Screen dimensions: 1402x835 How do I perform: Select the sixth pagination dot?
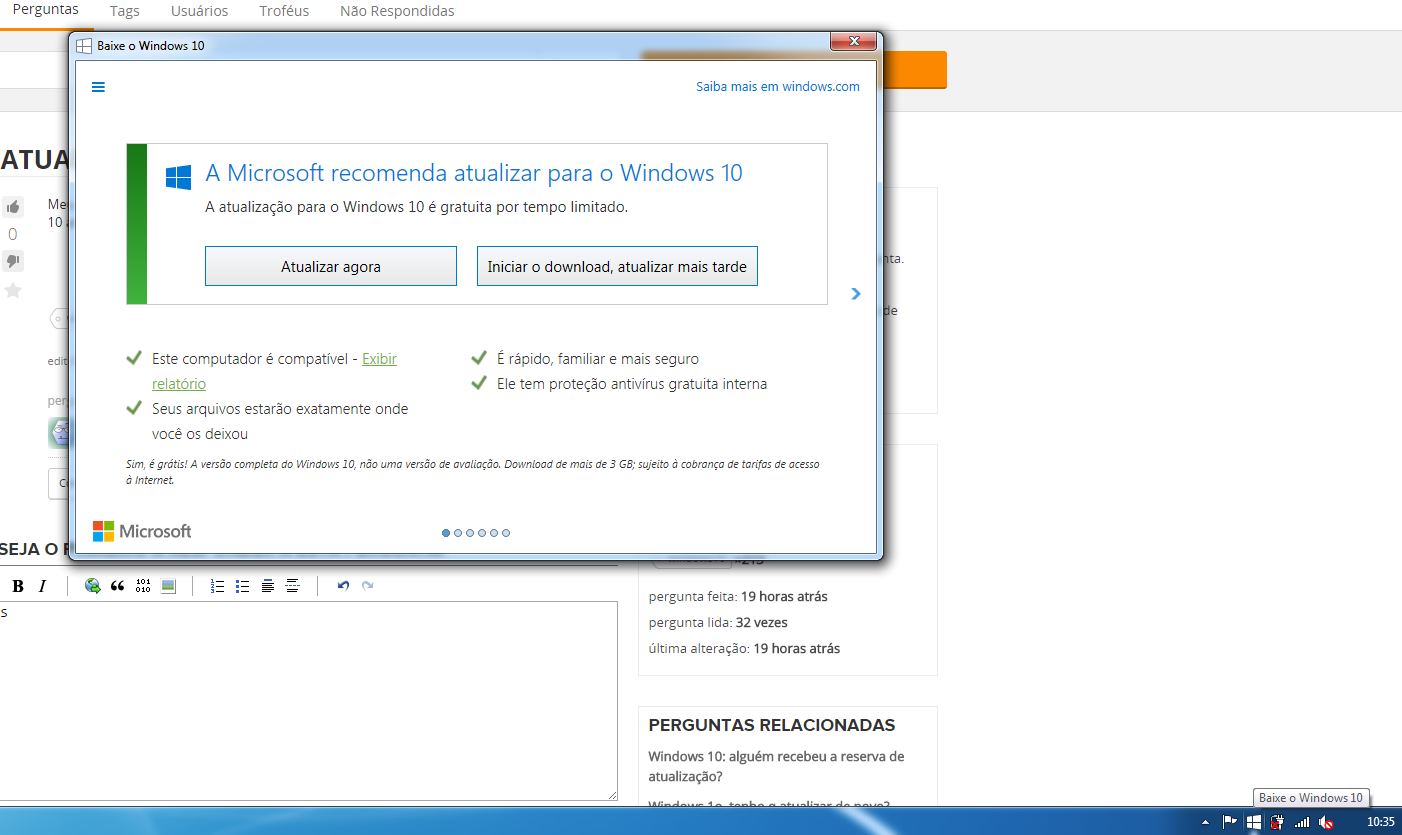[x=506, y=533]
